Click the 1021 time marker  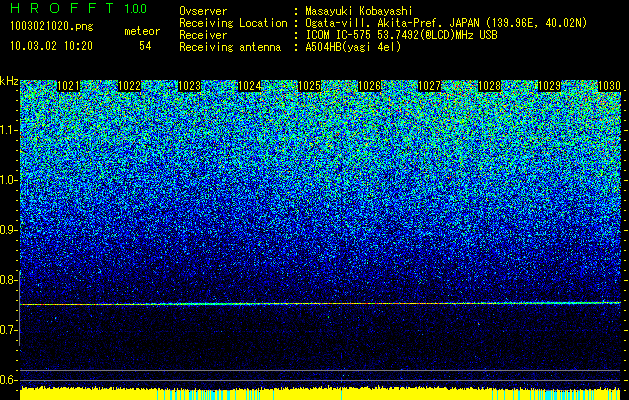(69, 86)
